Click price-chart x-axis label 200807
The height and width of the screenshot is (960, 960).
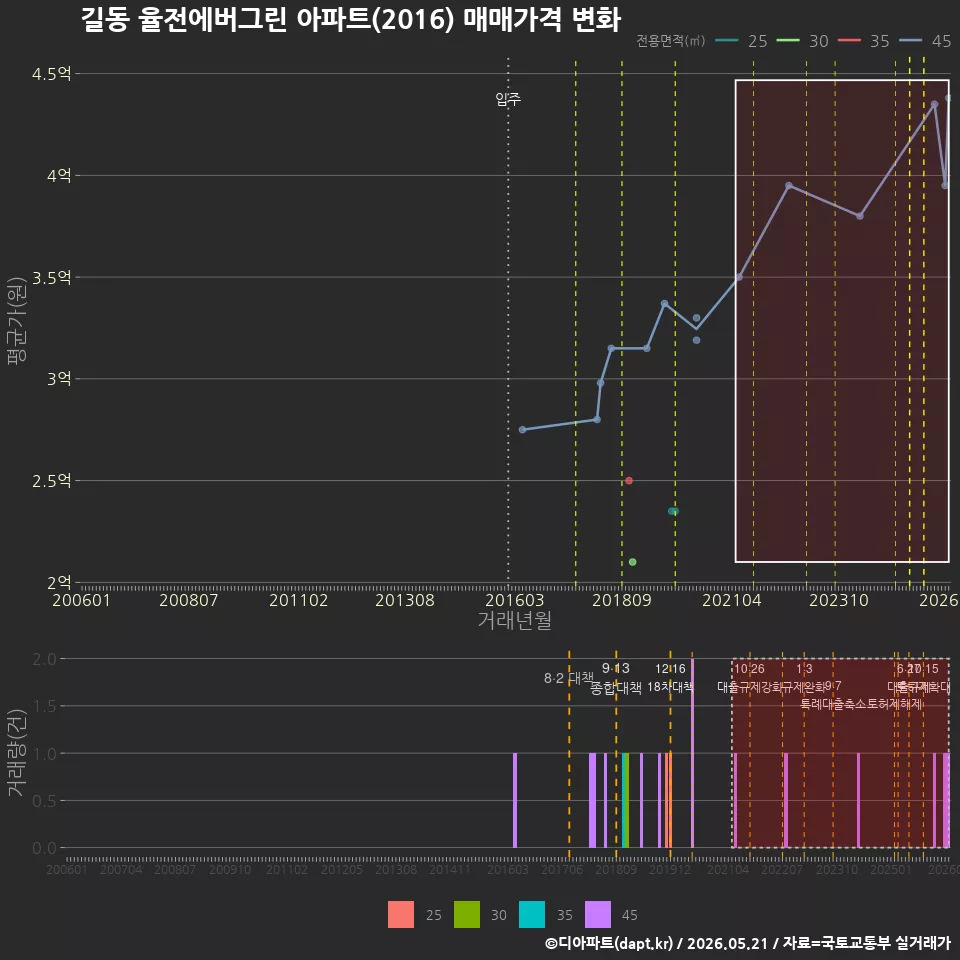click(189, 600)
